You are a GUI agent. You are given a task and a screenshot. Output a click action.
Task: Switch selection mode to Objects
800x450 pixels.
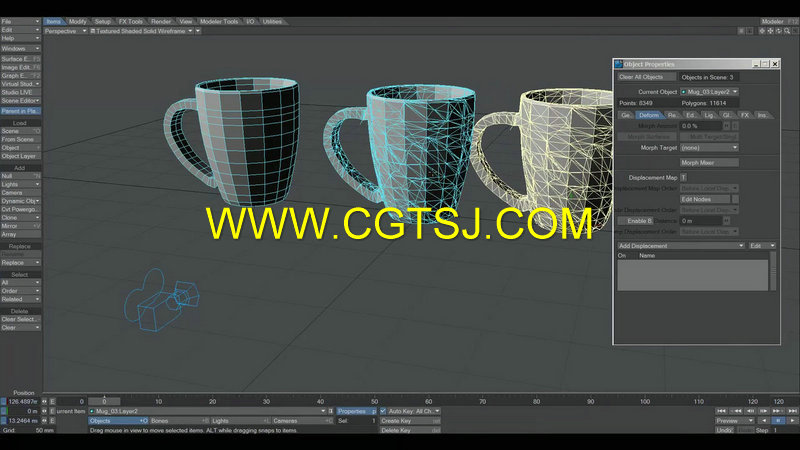(118, 421)
